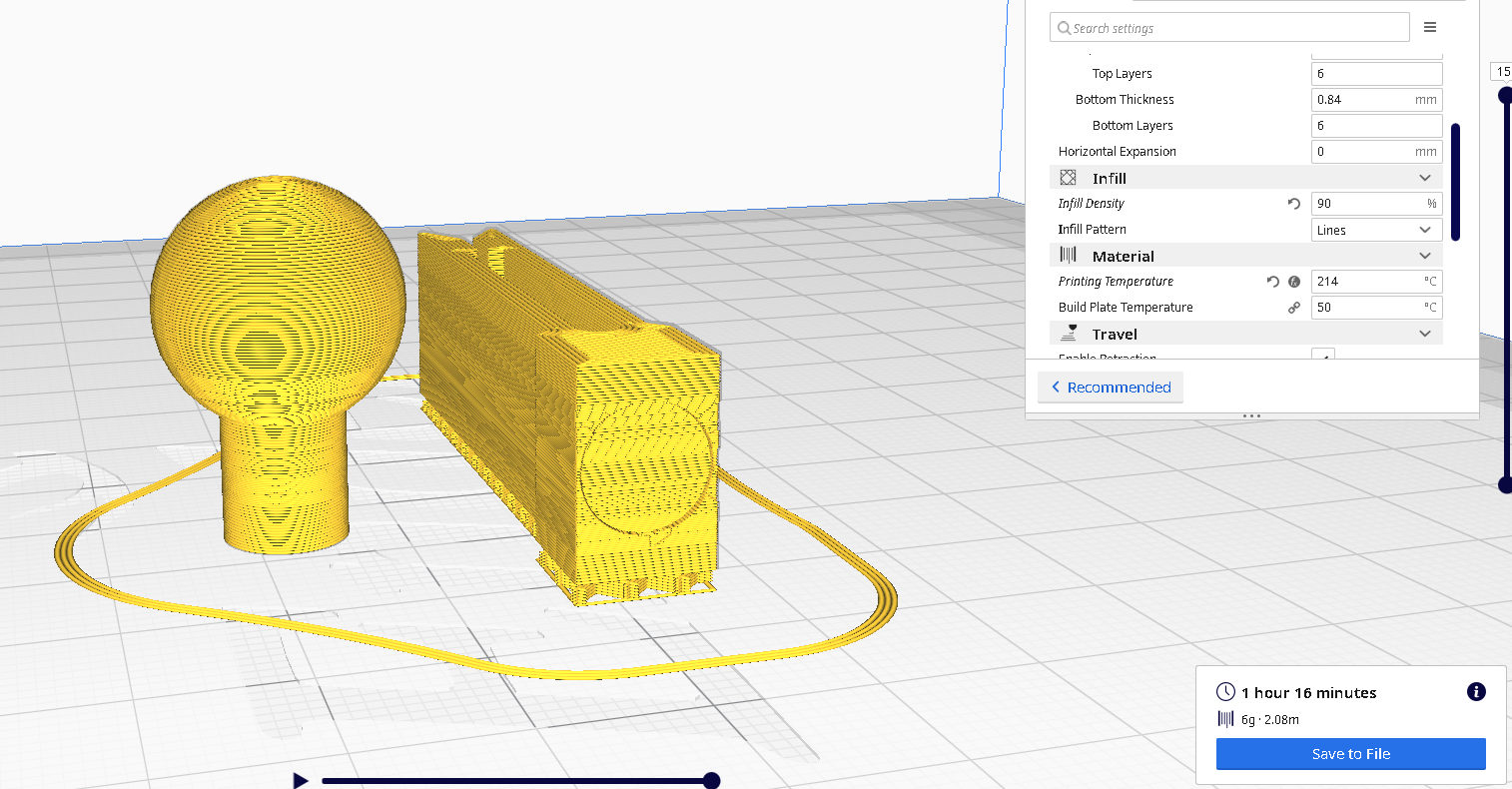Collapse the Travel section
1512x789 pixels.
[1425, 334]
